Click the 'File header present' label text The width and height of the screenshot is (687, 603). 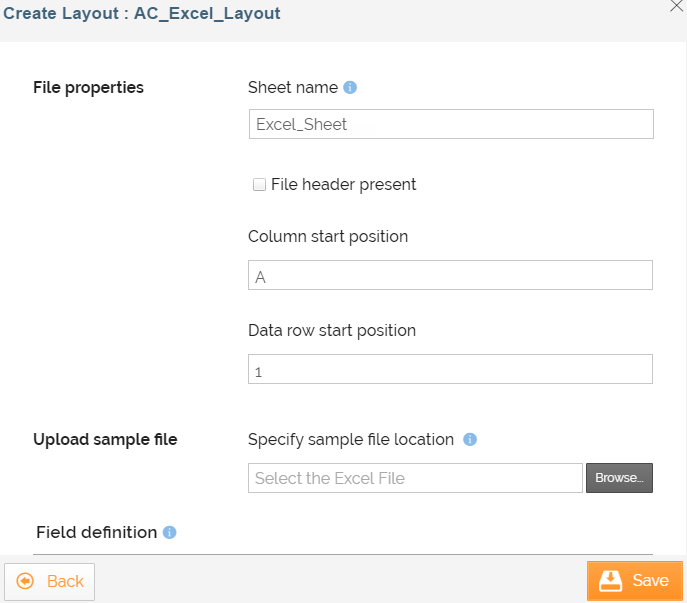point(343,184)
